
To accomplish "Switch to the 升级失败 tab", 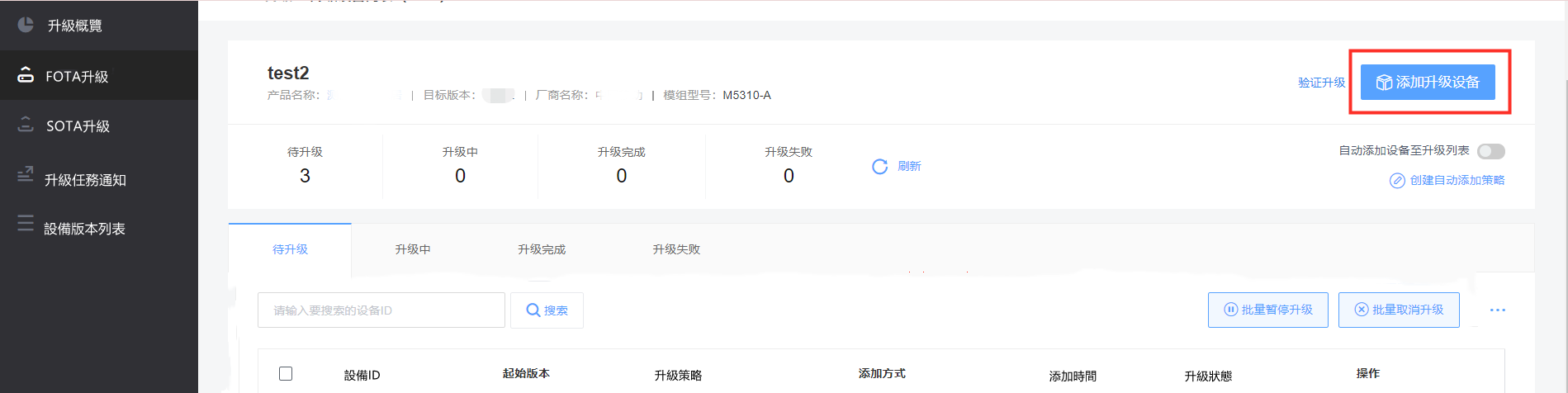I will point(676,249).
